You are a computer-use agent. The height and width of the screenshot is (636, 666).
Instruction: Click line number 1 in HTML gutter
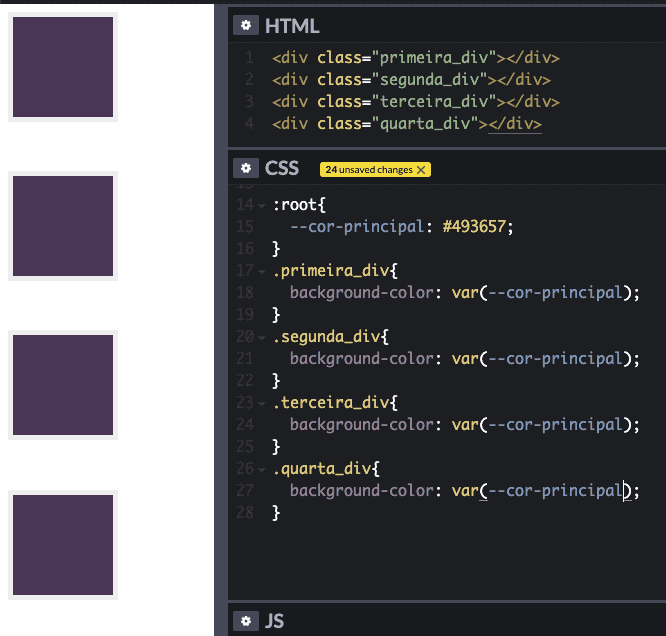click(x=249, y=58)
